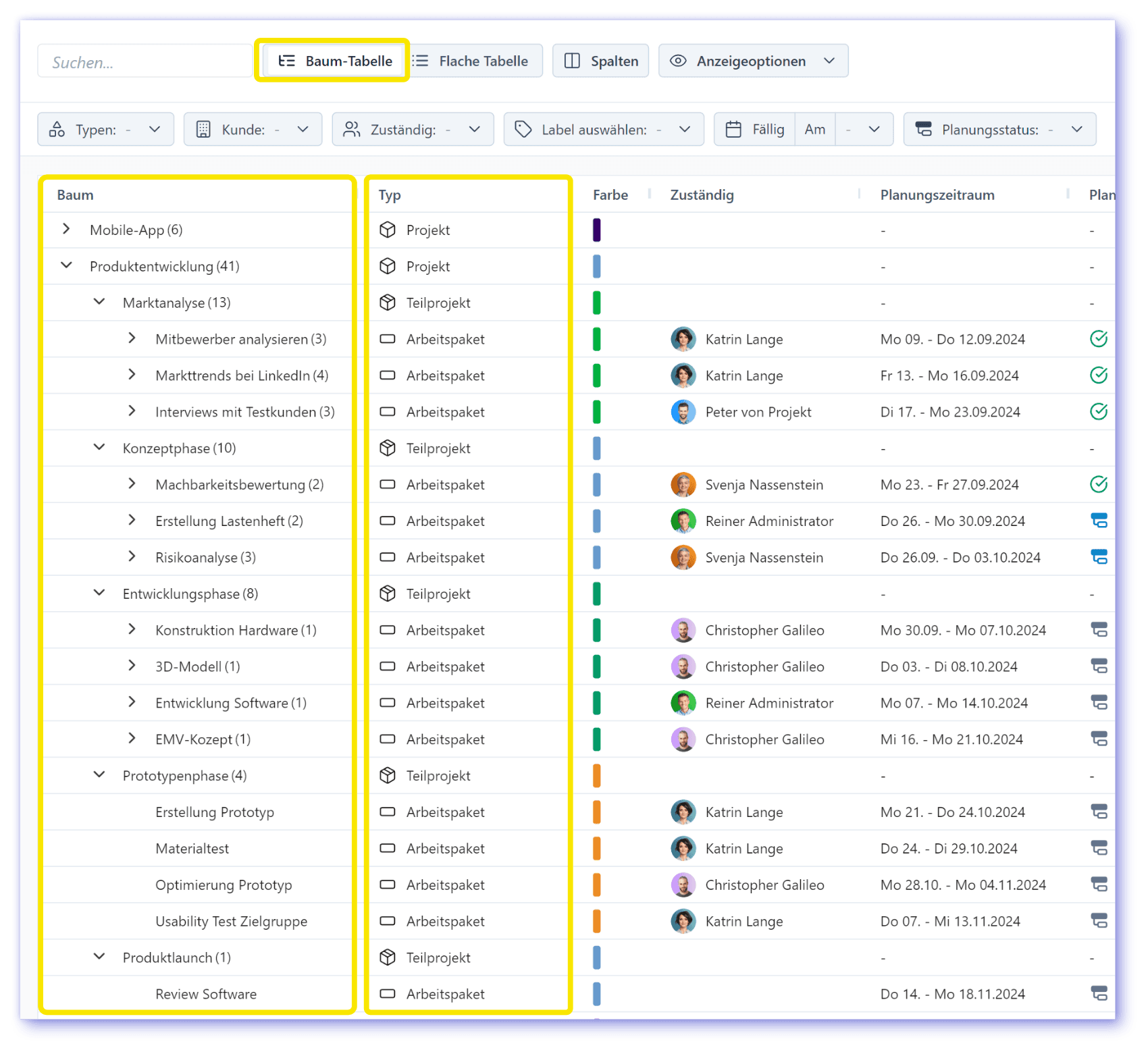This screenshot has width=1148, height=1052.
Task: Open the Planungsstatus filter dropdown
Action: 999,130
